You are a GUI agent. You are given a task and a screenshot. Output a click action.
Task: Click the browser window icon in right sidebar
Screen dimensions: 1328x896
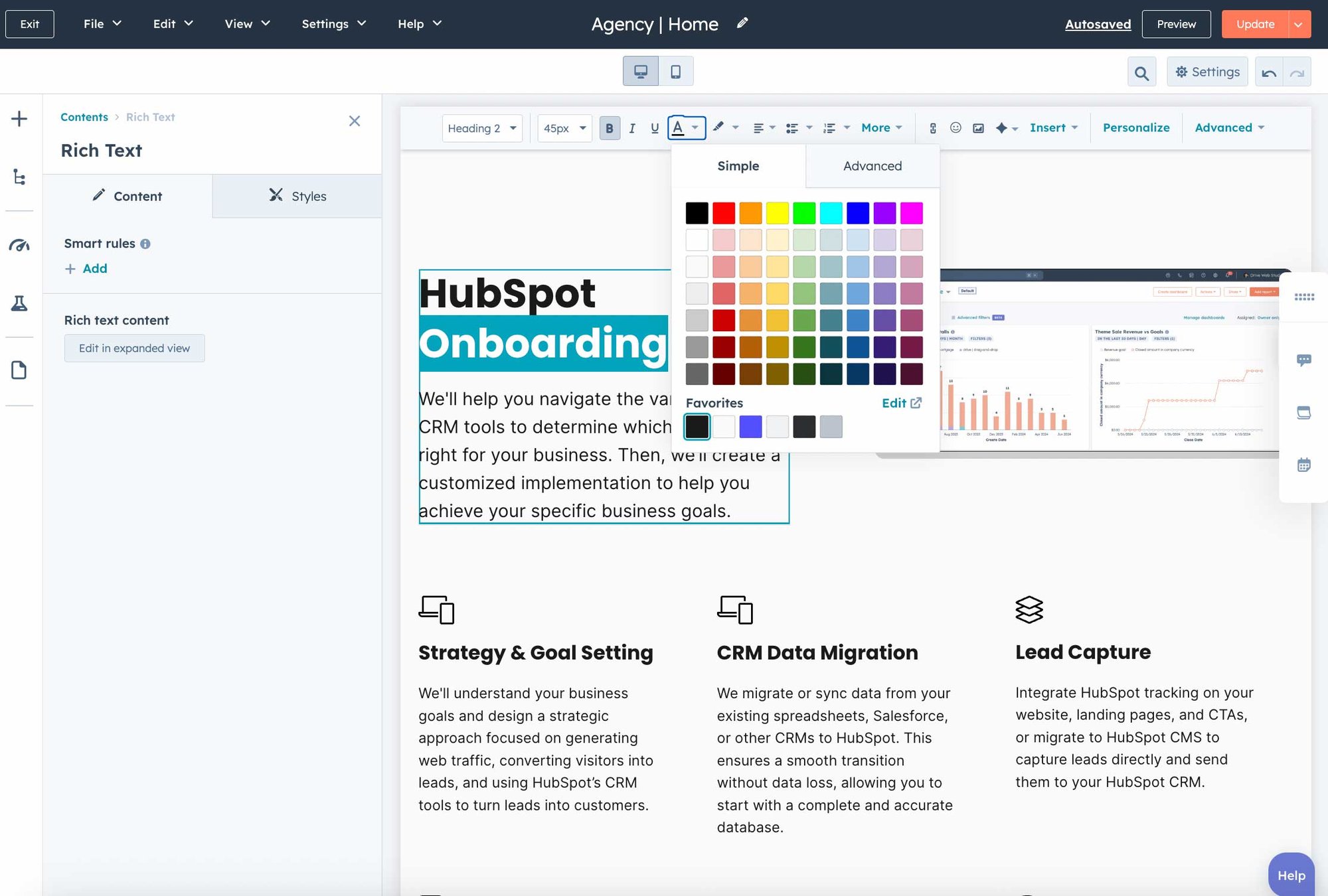pos(1304,413)
